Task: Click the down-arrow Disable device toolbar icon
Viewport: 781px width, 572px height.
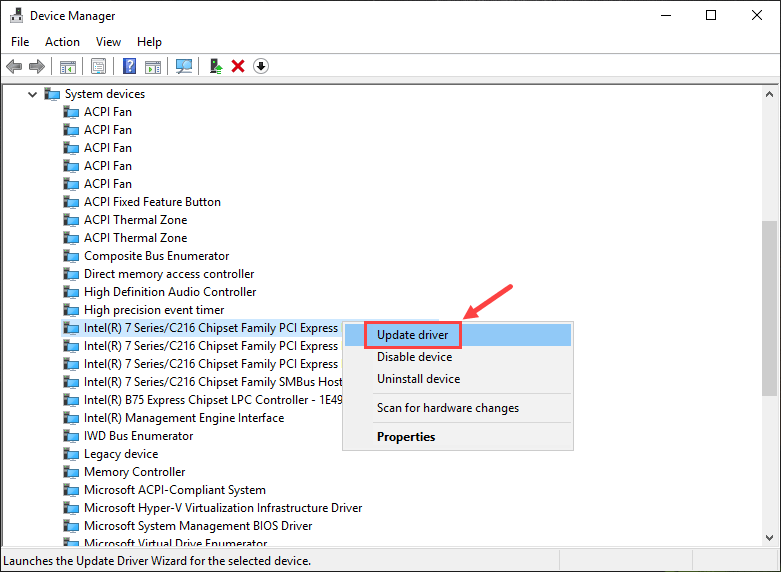Action: pos(261,66)
